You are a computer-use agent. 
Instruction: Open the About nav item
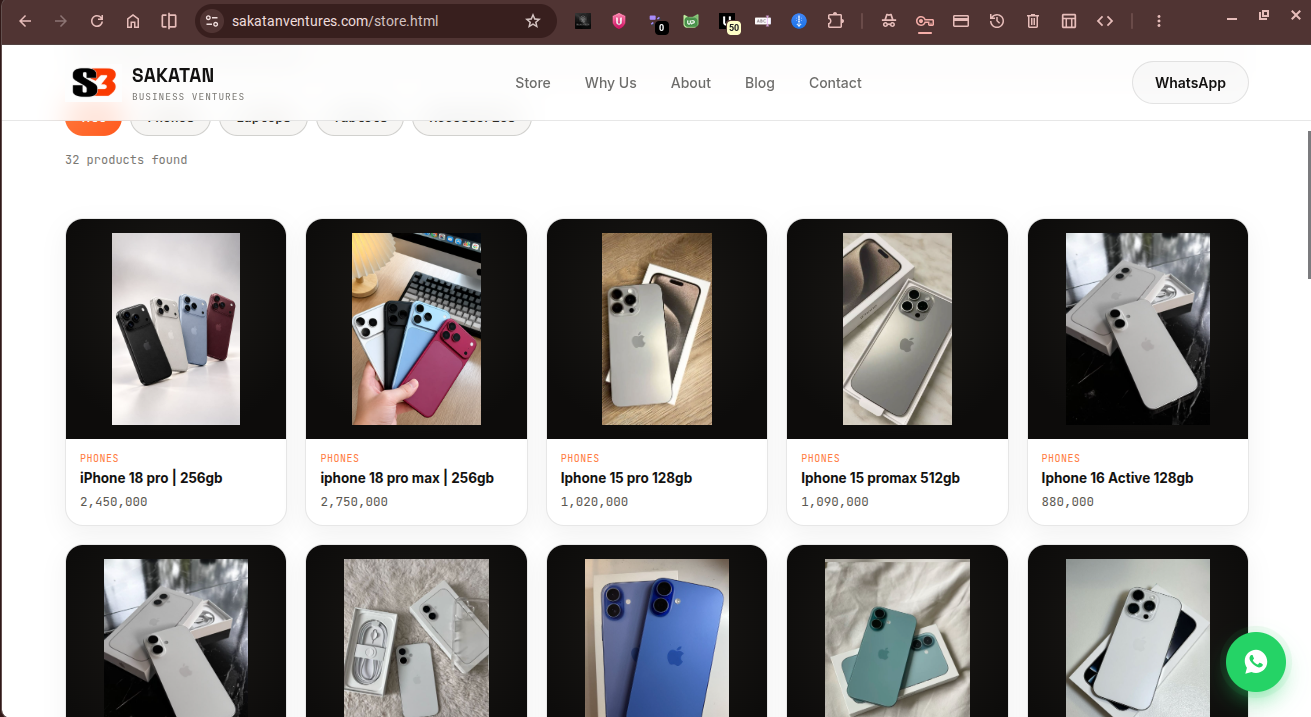coord(691,83)
